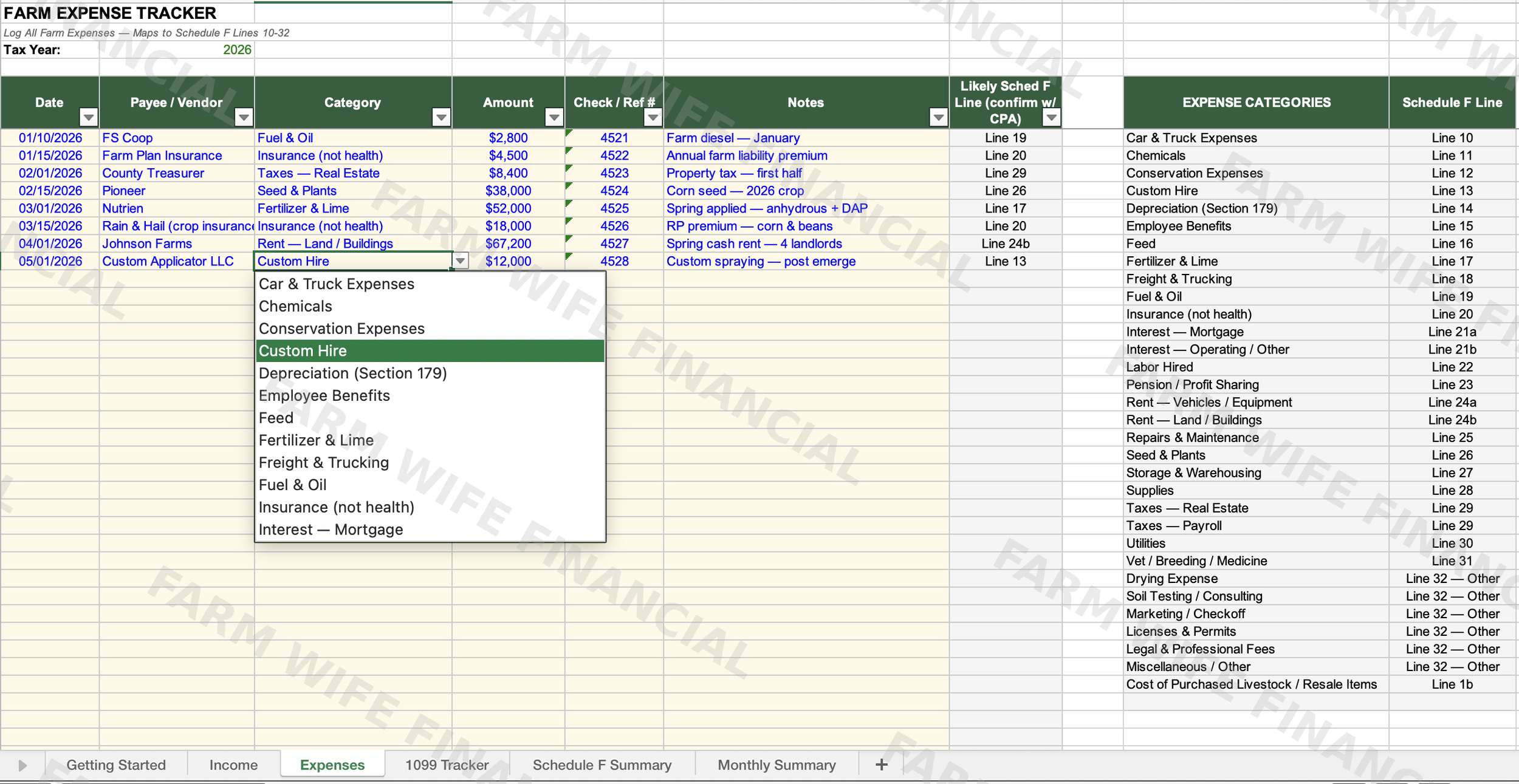Select the Pioneer payee cell

[177, 191]
